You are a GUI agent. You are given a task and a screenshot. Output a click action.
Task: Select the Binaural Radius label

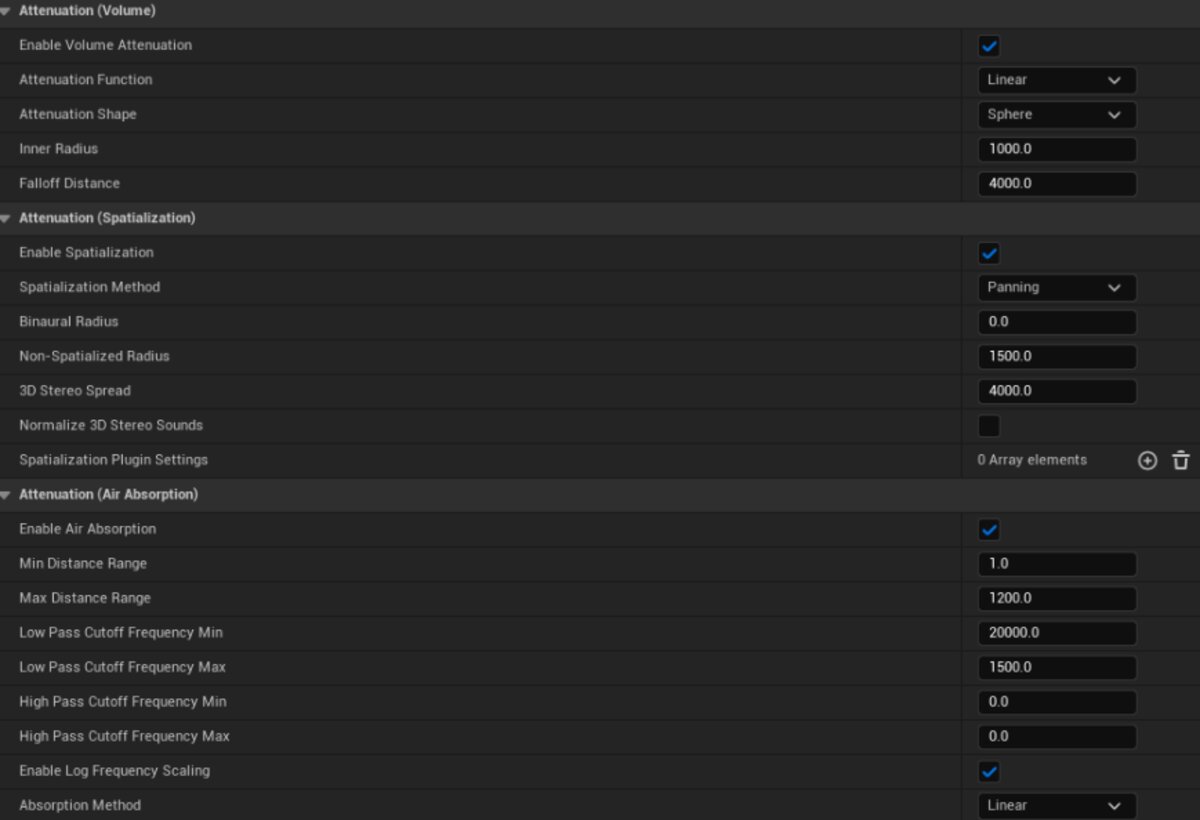click(69, 322)
